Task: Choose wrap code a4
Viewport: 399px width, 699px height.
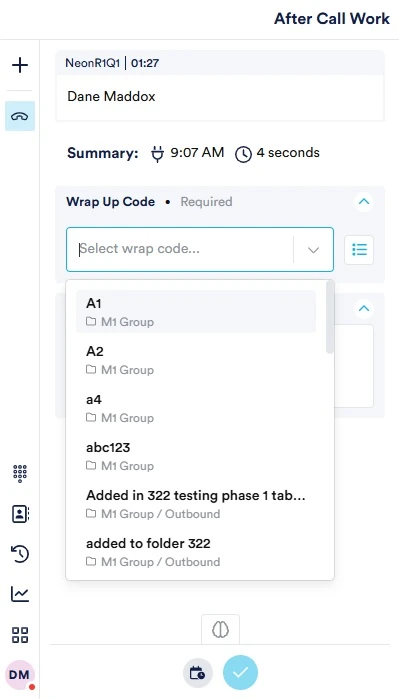Action: click(196, 408)
